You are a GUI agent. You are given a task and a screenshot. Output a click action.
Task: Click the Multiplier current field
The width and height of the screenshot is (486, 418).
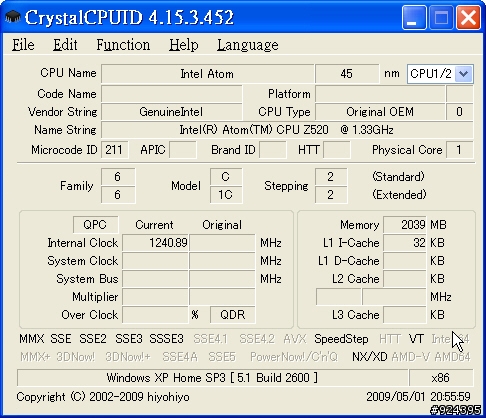(155, 297)
